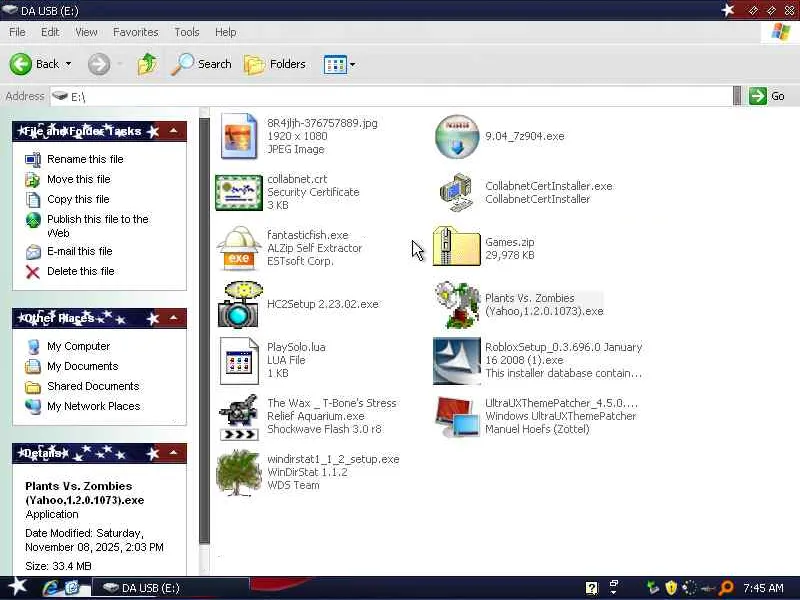Viewport: 800px width, 600px height.
Task: Click the 9.04_7z904.exe file name
Action: (524, 136)
